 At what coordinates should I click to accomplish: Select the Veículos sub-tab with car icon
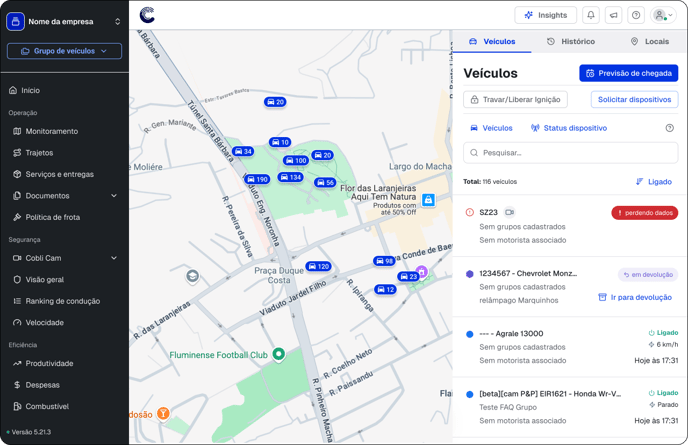[x=491, y=128]
